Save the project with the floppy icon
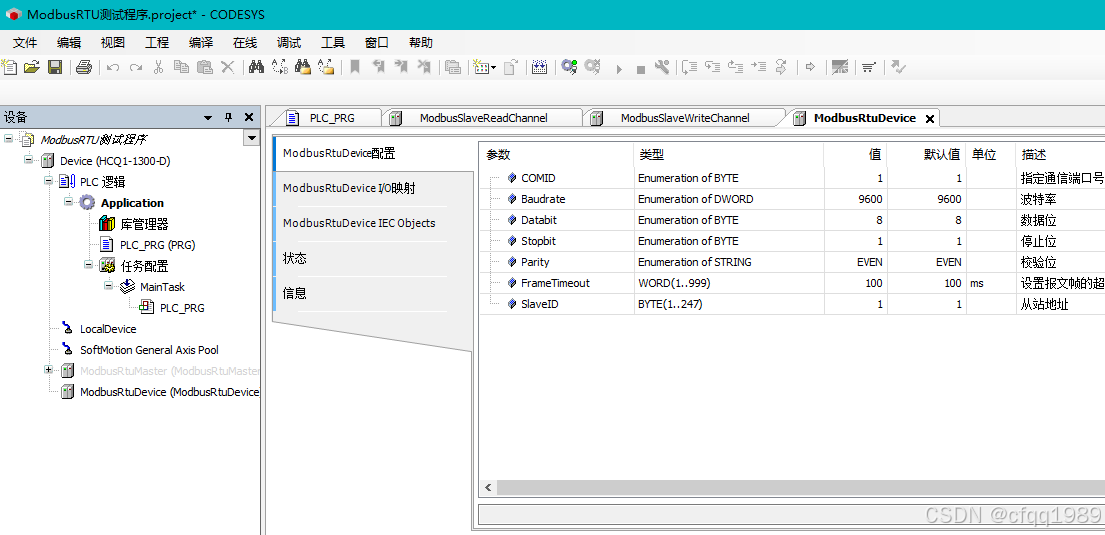Image resolution: width=1105 pixels, height=535 pixels. (54, 68)
